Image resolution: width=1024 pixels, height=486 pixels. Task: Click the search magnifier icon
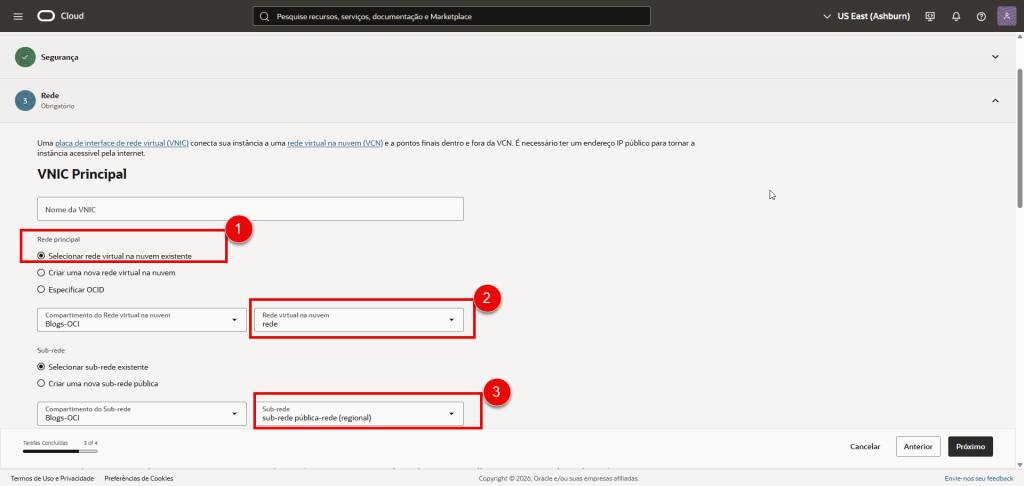pos(264,16)
